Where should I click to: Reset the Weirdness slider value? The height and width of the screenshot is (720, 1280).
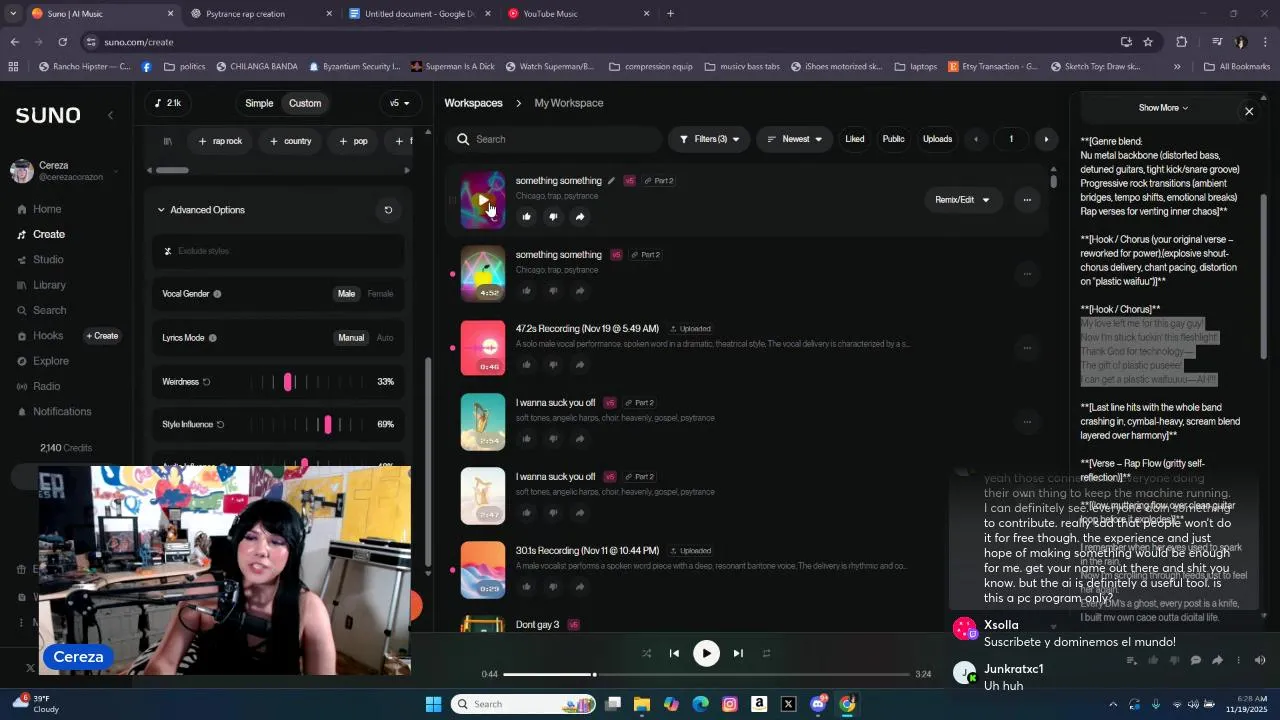pos(207,382)
